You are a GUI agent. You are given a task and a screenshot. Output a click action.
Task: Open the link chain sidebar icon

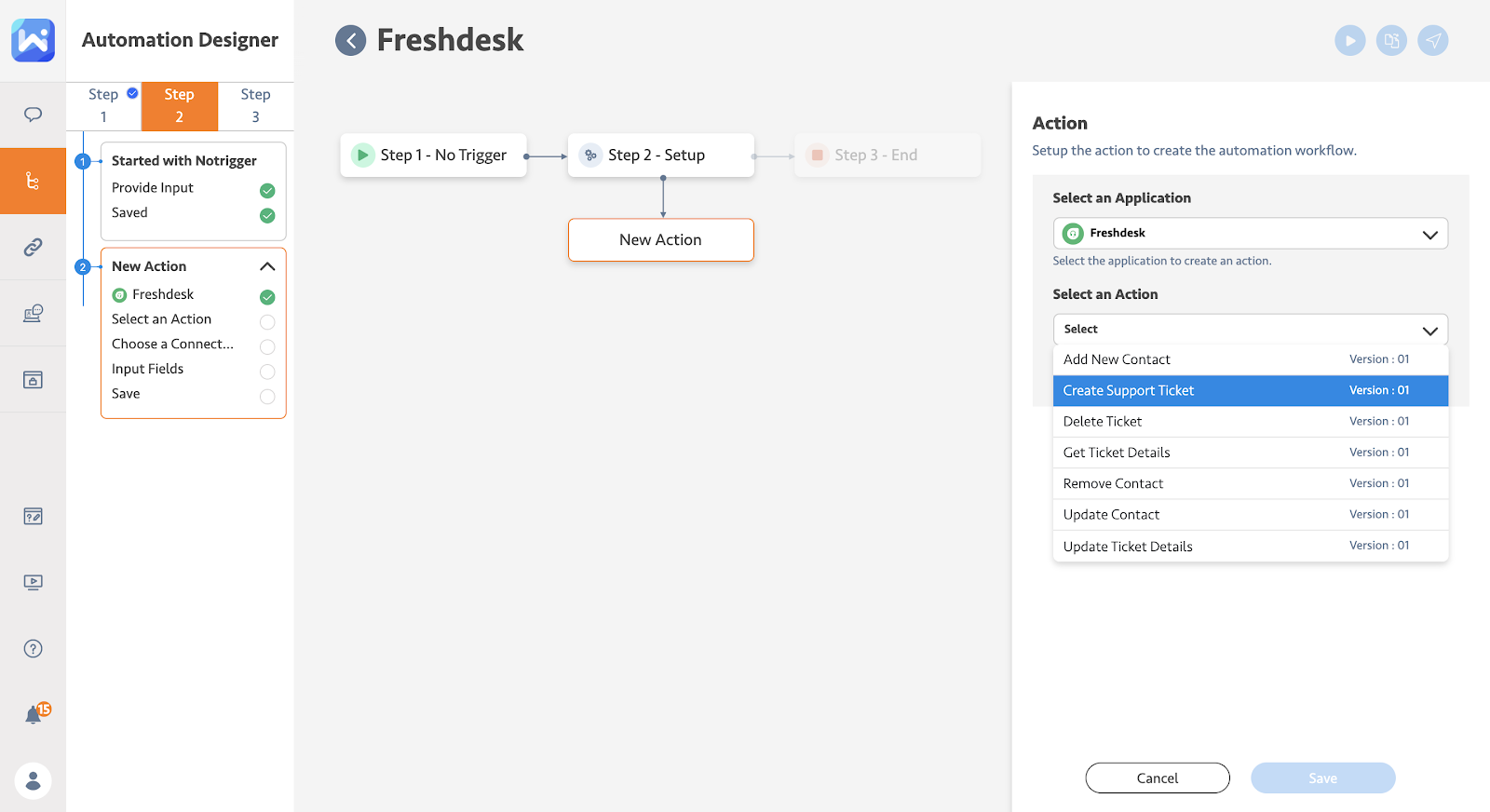tap(33, 247)
